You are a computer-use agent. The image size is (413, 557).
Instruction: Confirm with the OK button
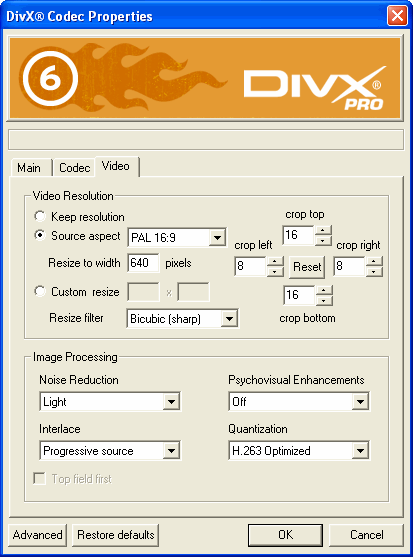coord(286,535)
